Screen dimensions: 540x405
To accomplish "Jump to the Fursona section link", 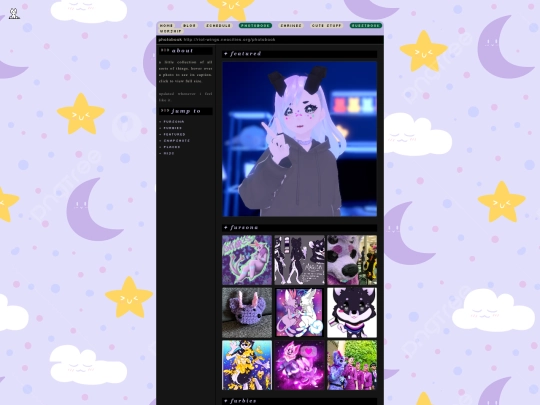I will [174, 122].
